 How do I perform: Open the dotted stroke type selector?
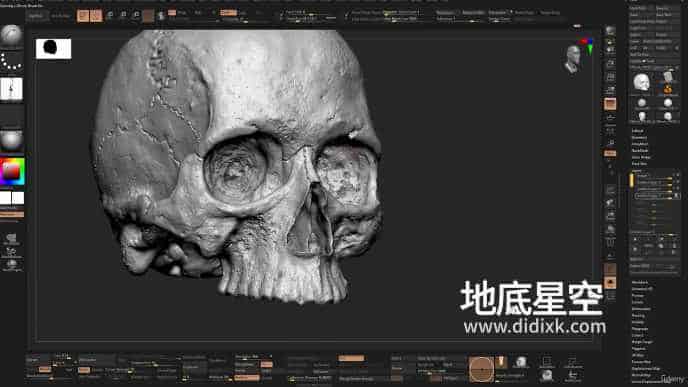(11, 61)
